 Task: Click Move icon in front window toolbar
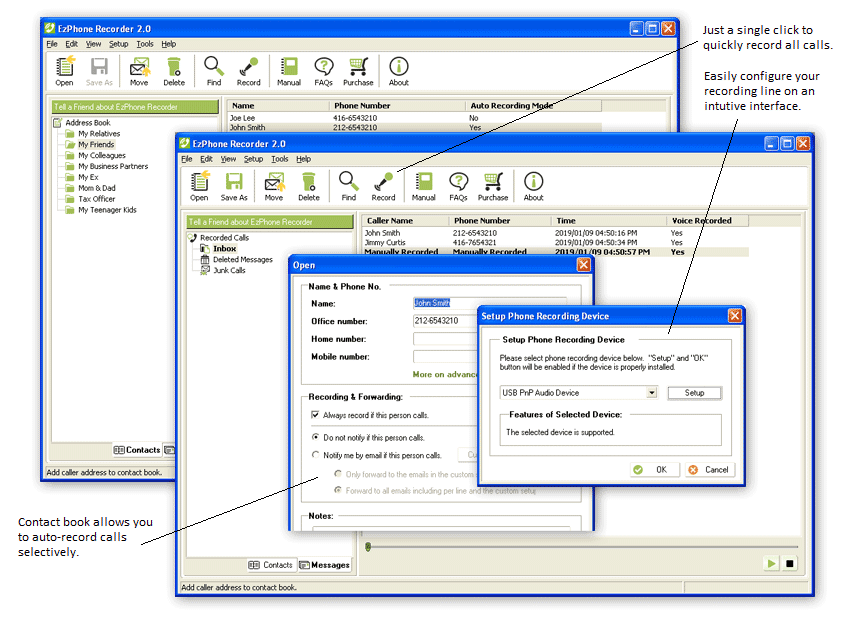274,187
